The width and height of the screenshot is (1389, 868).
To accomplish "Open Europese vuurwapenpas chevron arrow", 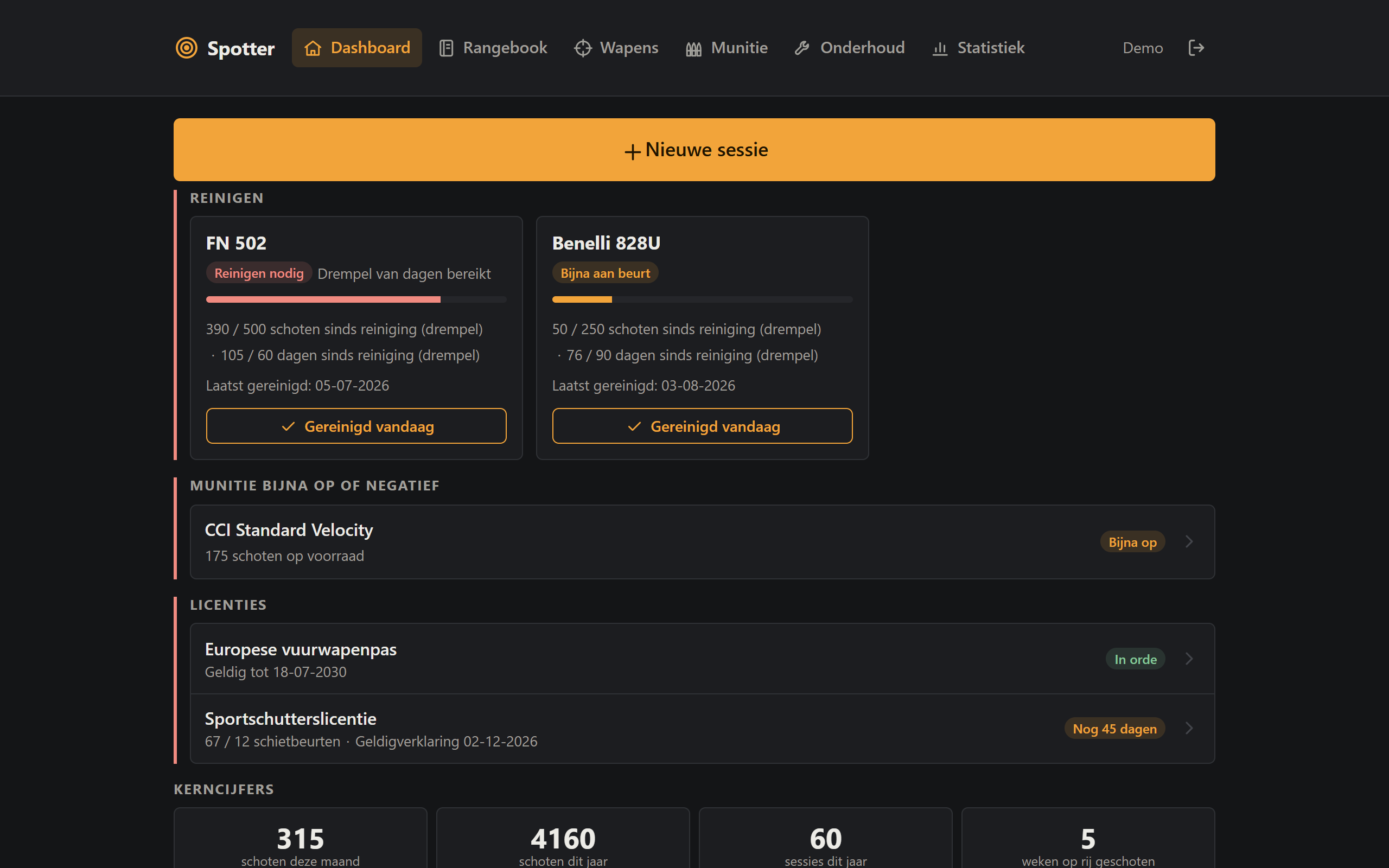I will [1189, 659].
